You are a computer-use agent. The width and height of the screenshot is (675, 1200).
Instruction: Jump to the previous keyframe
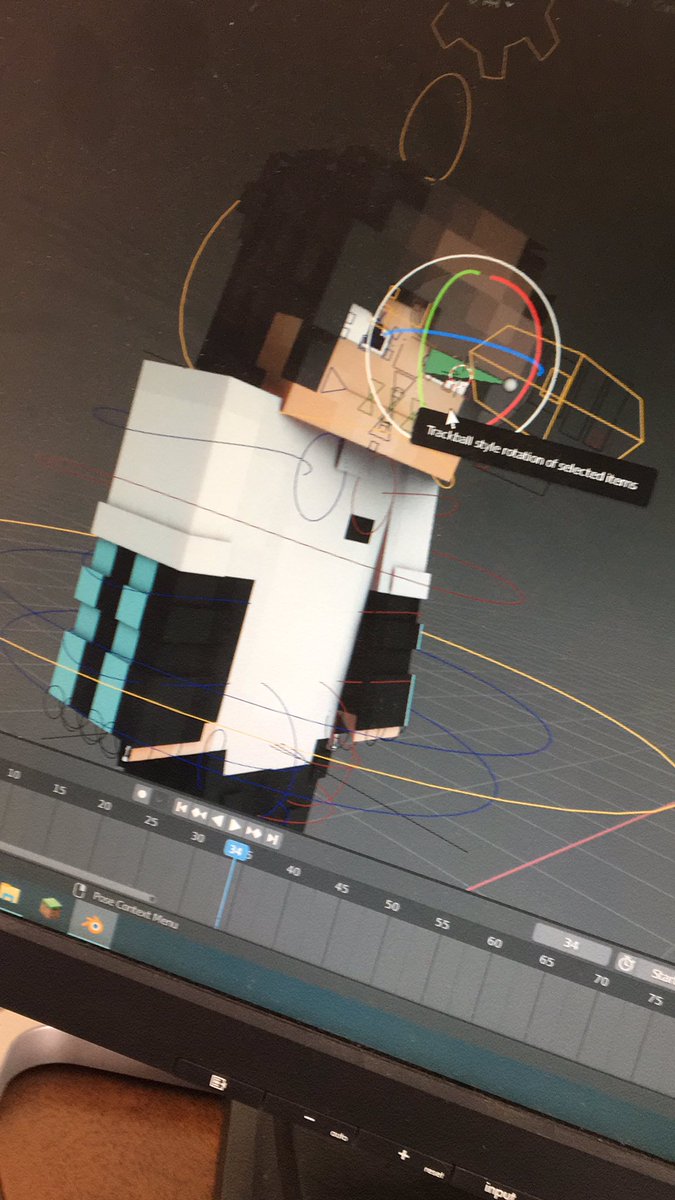[x=198, y=813]
